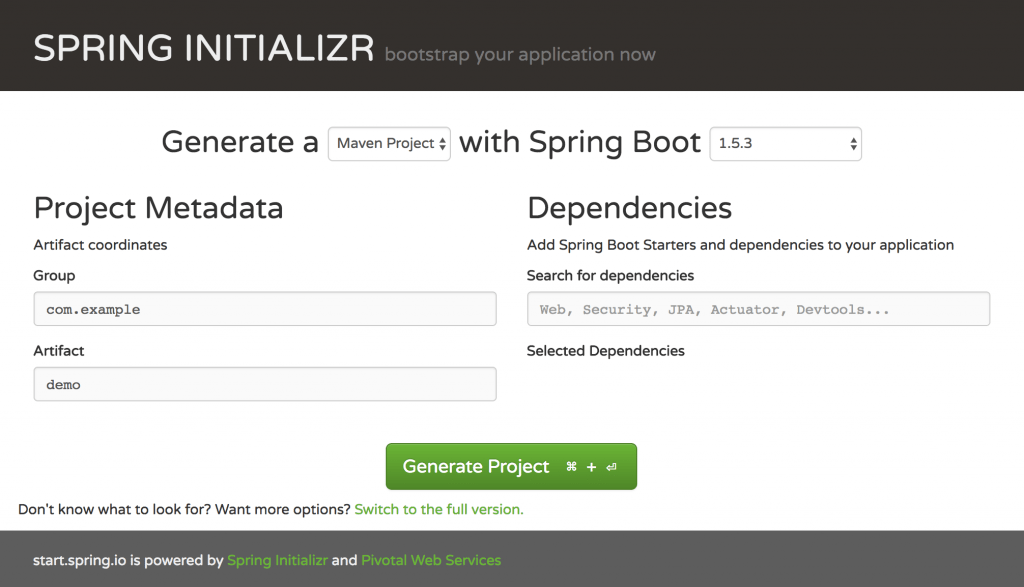Visit the Pivotal Web Services link
This screenshot has width=1024, height=587.
(x=431, y=560)
